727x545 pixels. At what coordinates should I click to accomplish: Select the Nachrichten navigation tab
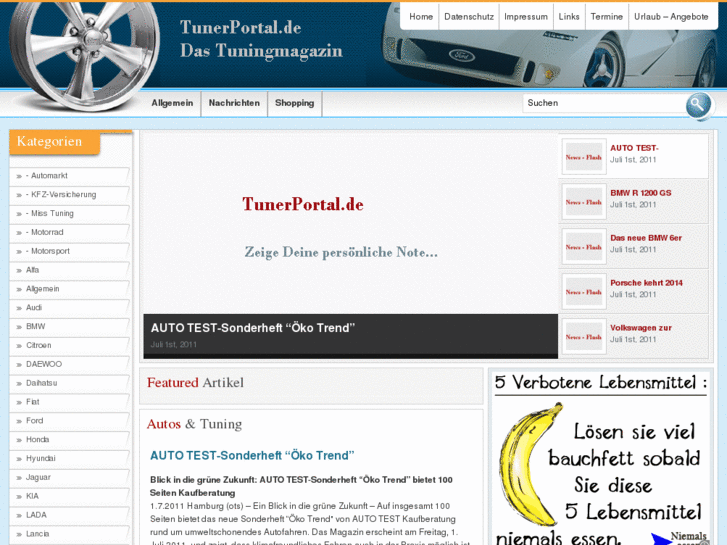point(234,103)
